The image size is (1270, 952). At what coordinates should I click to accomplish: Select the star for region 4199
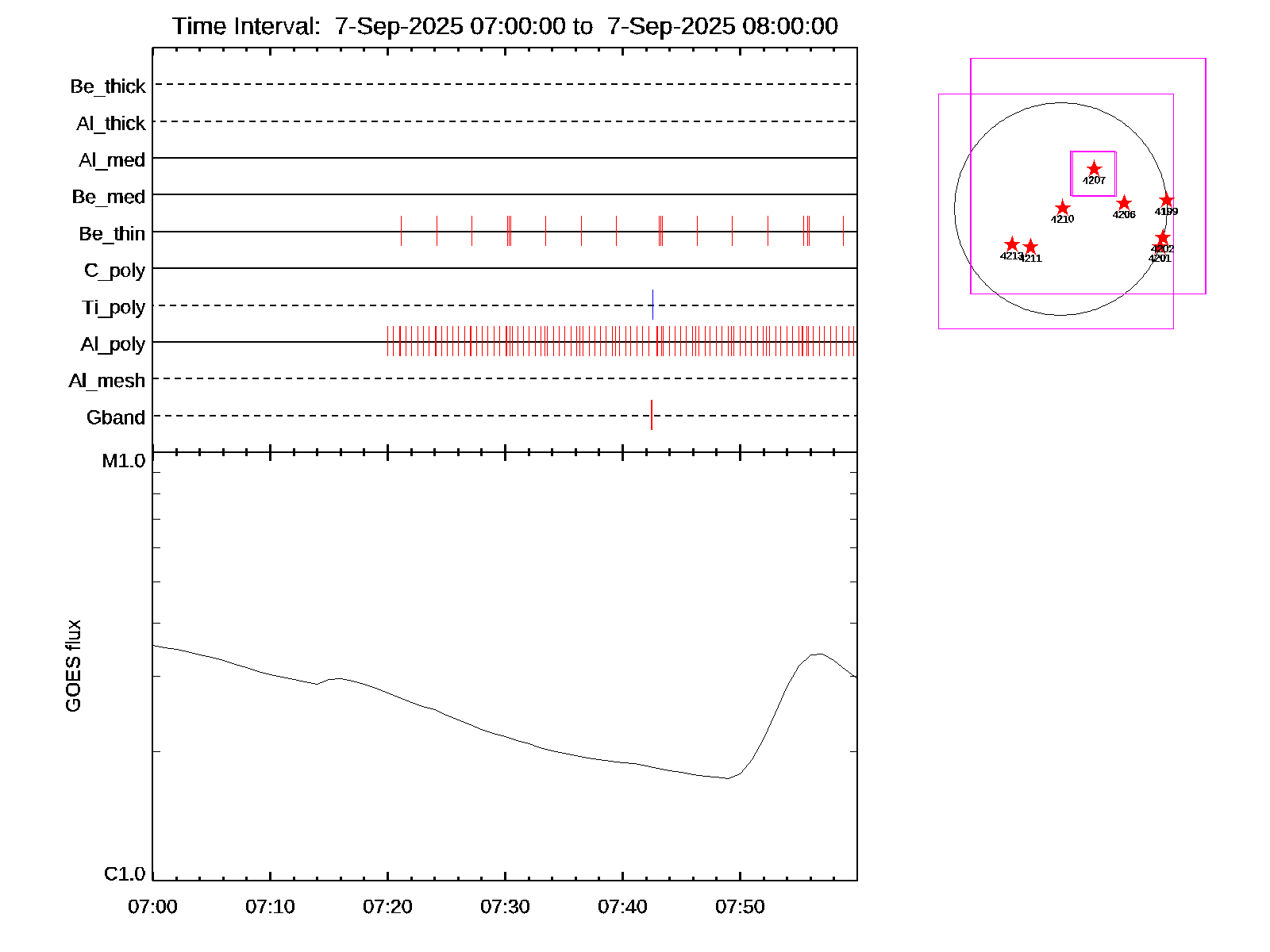coord(1166,200)
